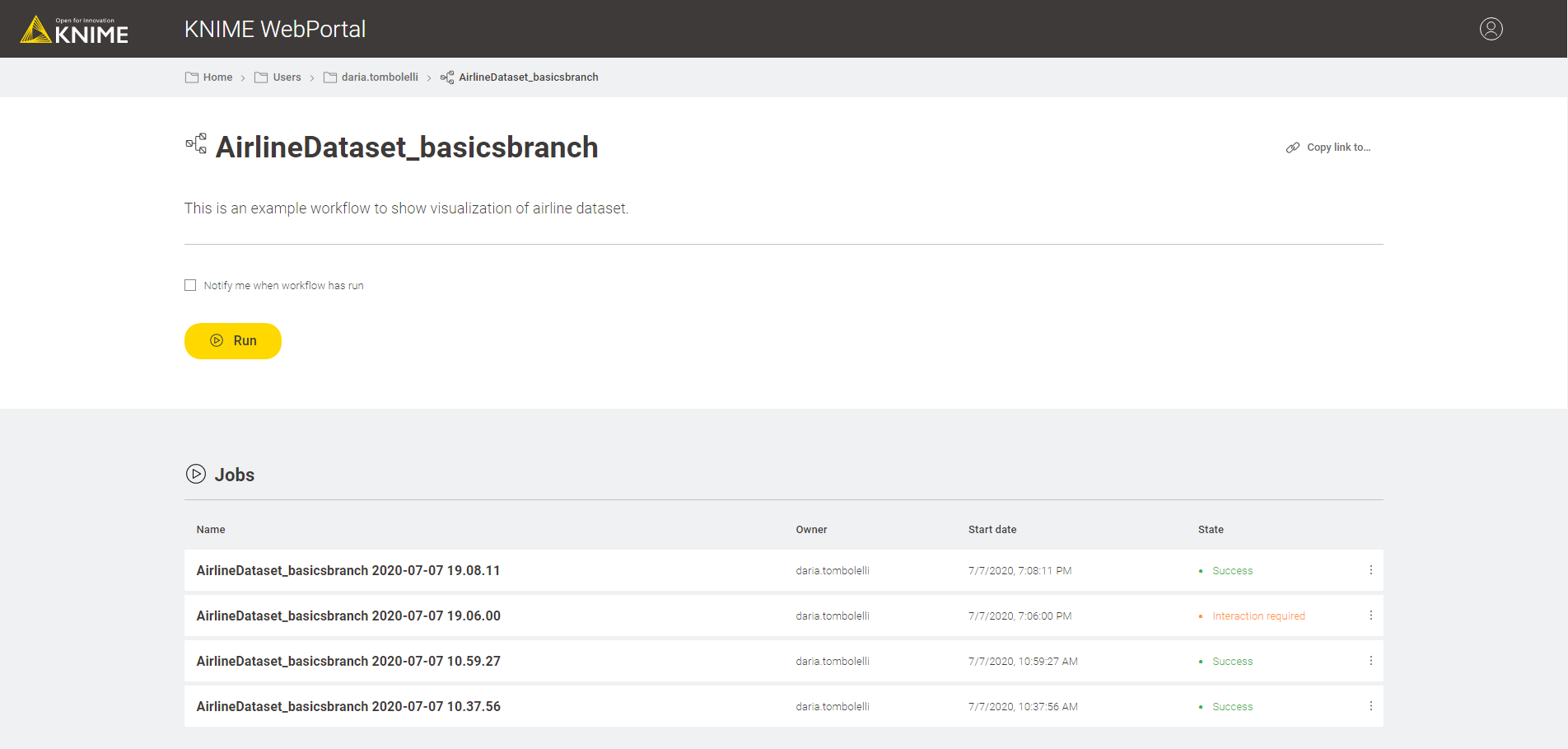1568x749 pixels.
Task: Click start date 7/7/2020, 7:08:11 PM
Action: [1020, 571]
